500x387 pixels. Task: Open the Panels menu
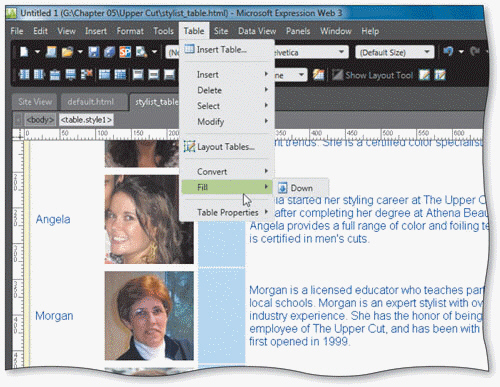pyautogui.click(x=298, y=31)
